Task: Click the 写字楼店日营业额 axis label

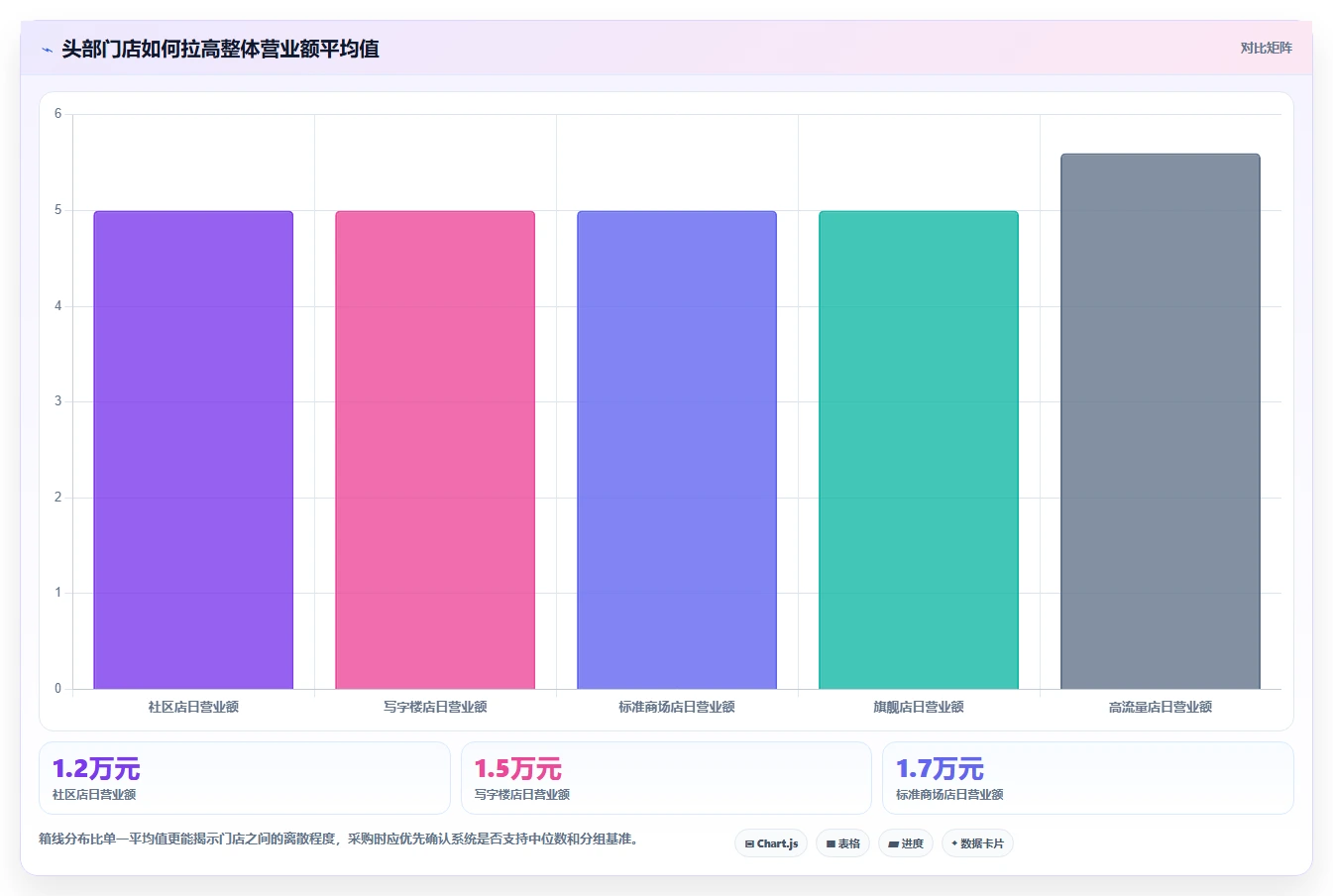Action: pyautogui.click(x=435, y=707)
